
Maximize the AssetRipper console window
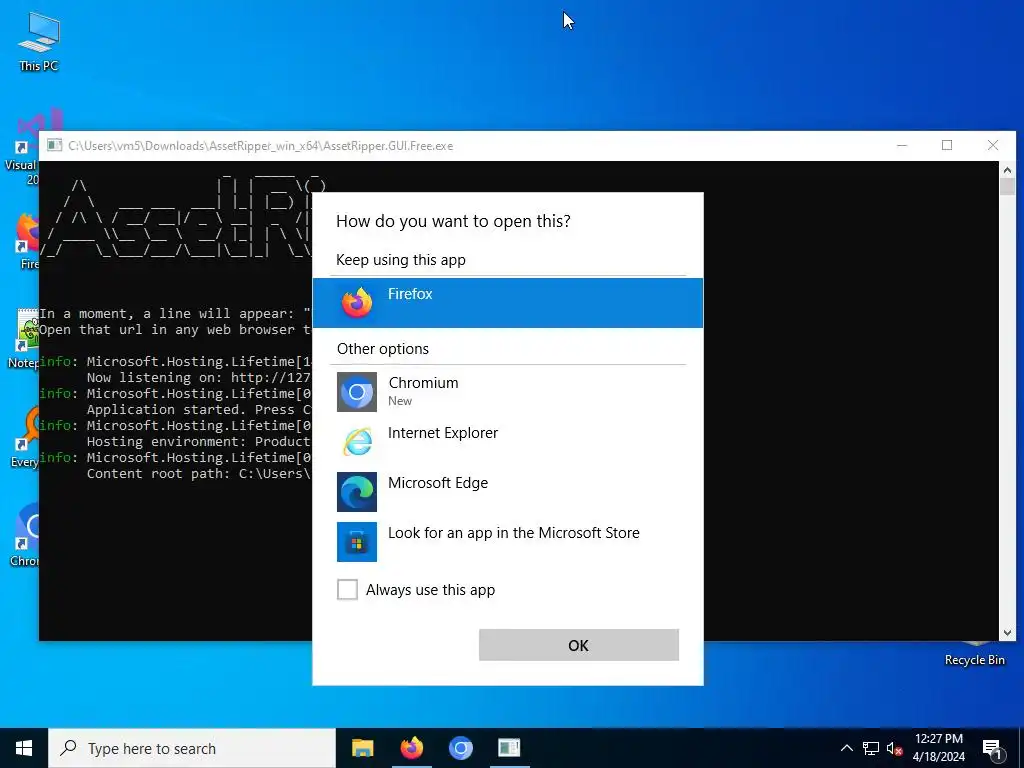coord(947,145)
